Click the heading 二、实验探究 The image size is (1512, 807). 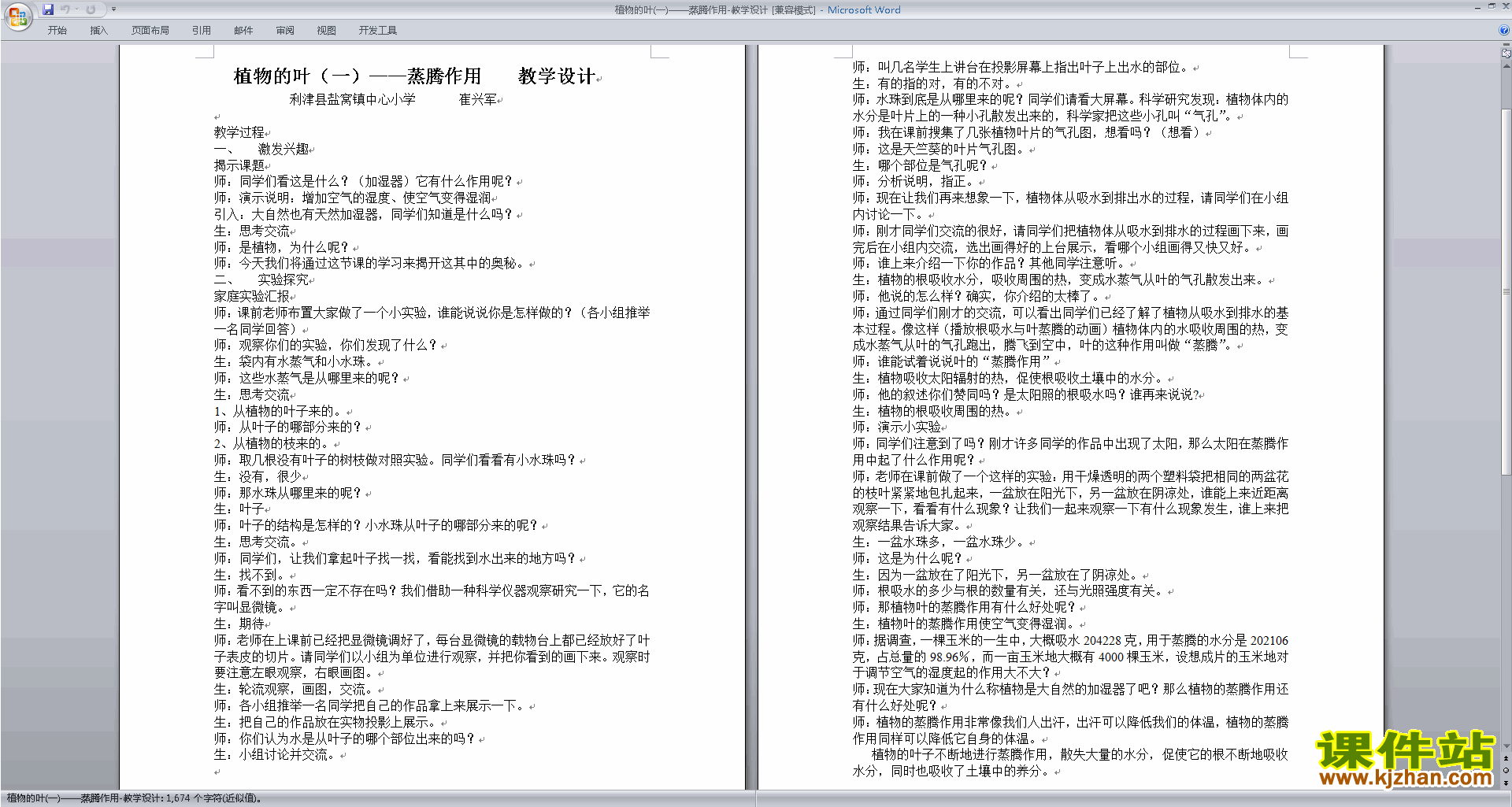(x=261, y=279)
